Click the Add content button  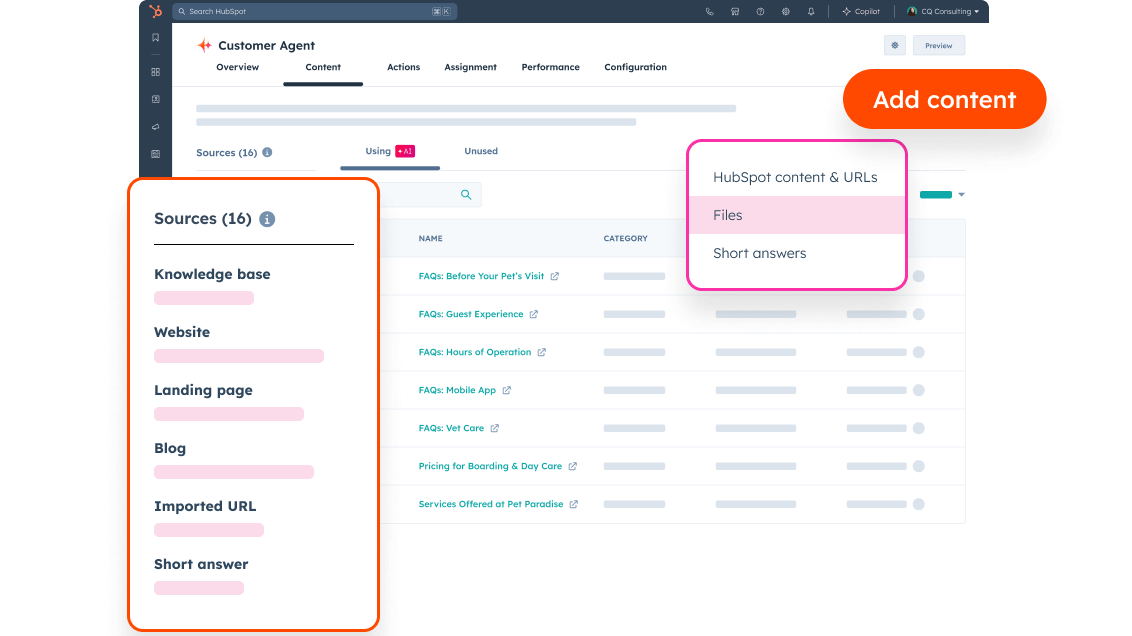pyautogui.click(x=944, y=99)
